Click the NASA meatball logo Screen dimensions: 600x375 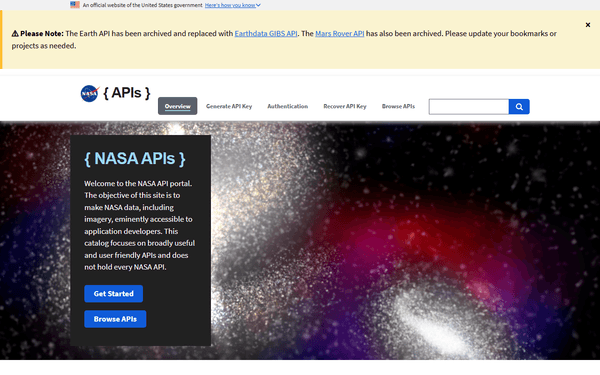[90, 93]
